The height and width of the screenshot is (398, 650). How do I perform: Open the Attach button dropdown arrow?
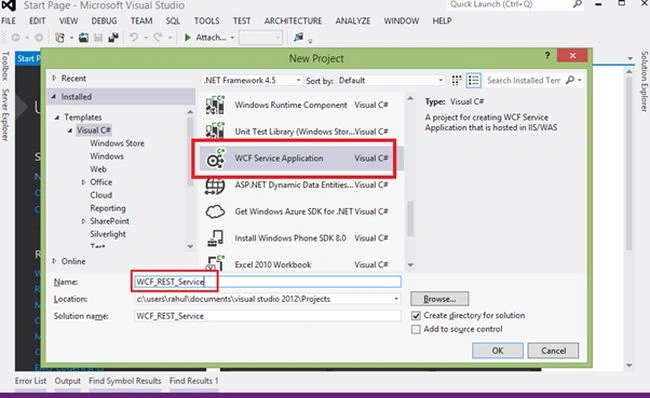232,38
